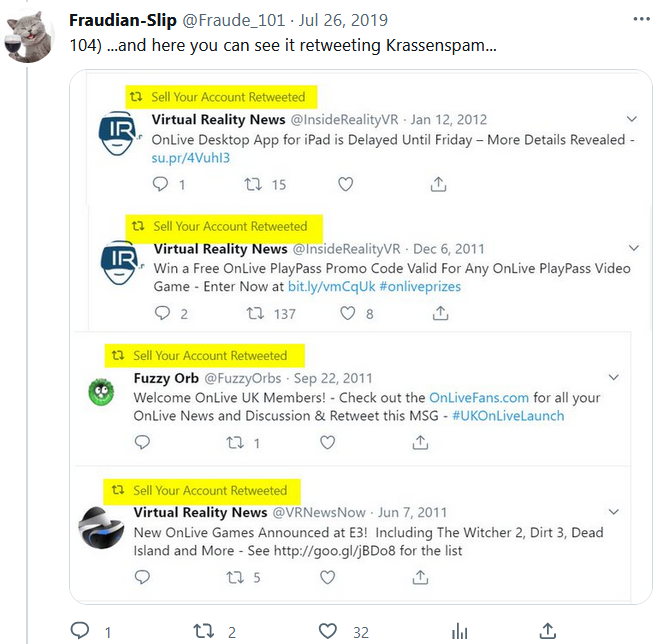Retweet the Fraudian-Slip main tweet
The image size is (656, 644).
(x=203, y=631)
